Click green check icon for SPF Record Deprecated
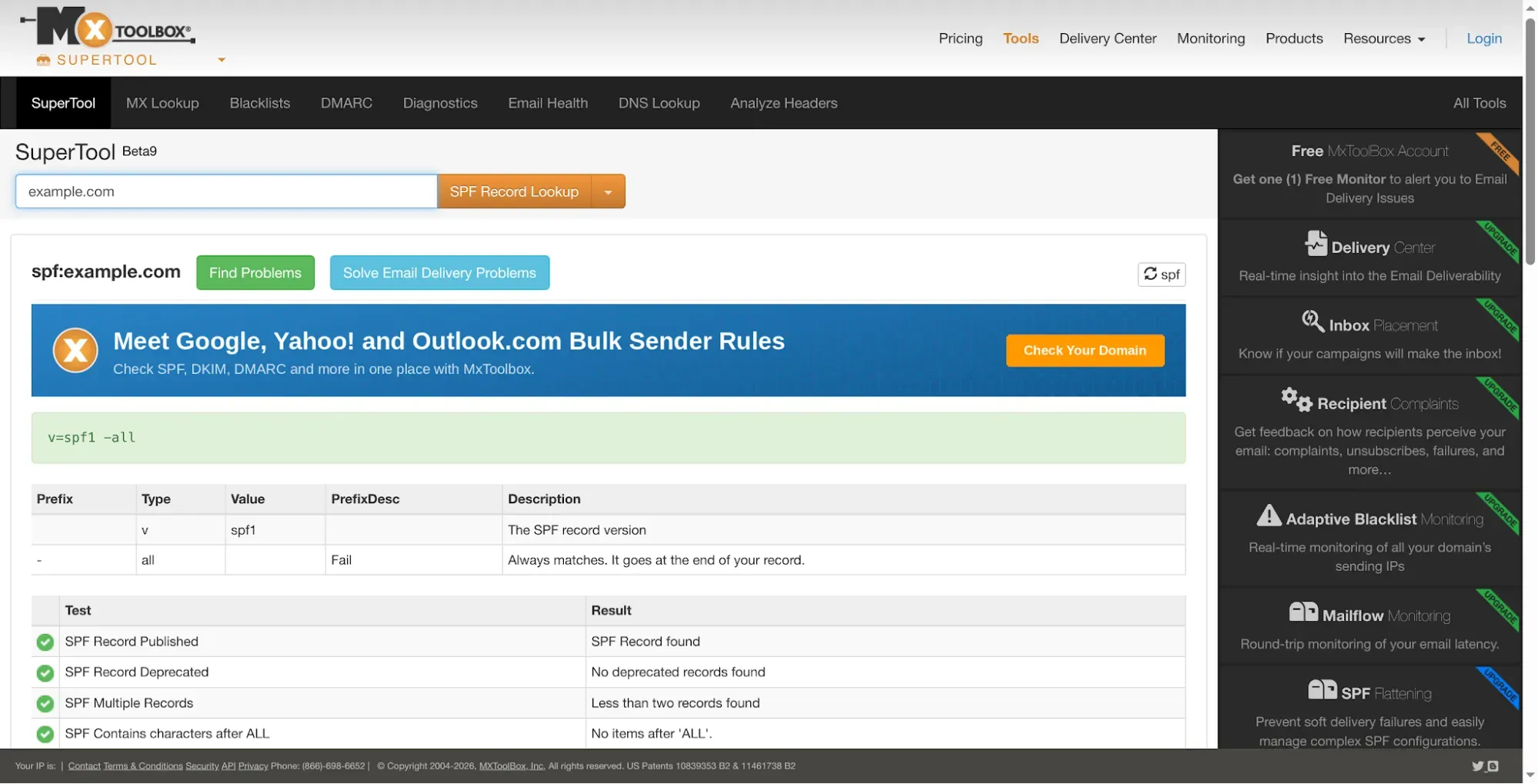Viewport: 1538px width, 784px height. point(45,673)
